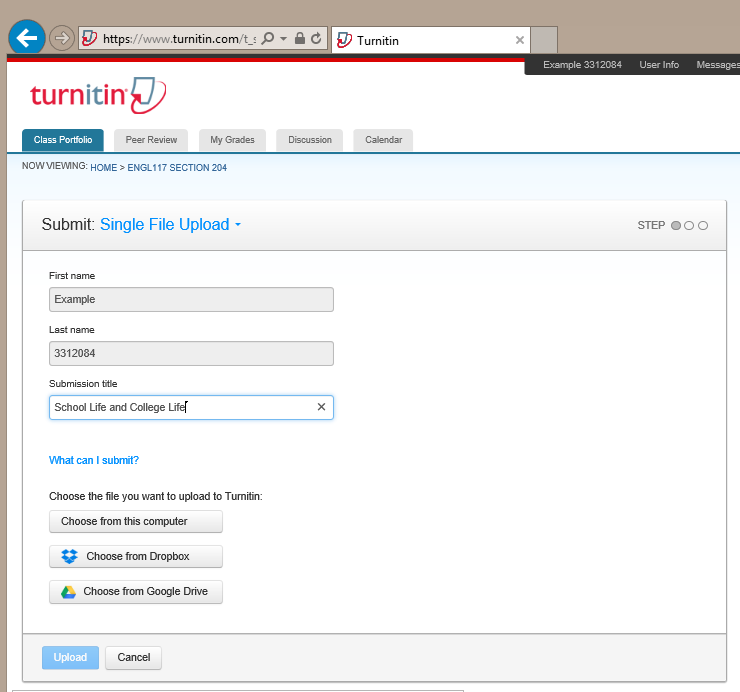
Task: Close the Turnitin browser tab
Action: [519, 40]
